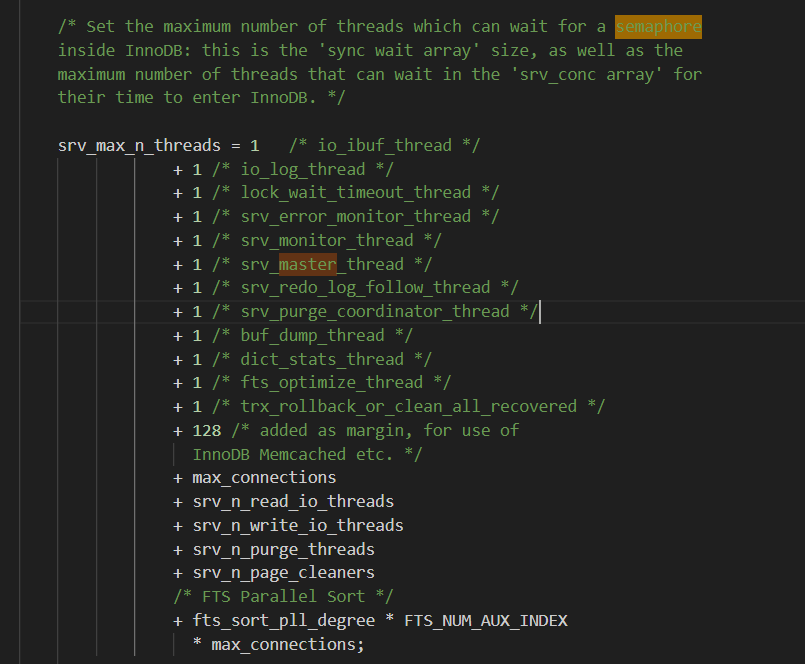
Task: Place cursor on io_log_thread comment
Action: tap(303, 169)
